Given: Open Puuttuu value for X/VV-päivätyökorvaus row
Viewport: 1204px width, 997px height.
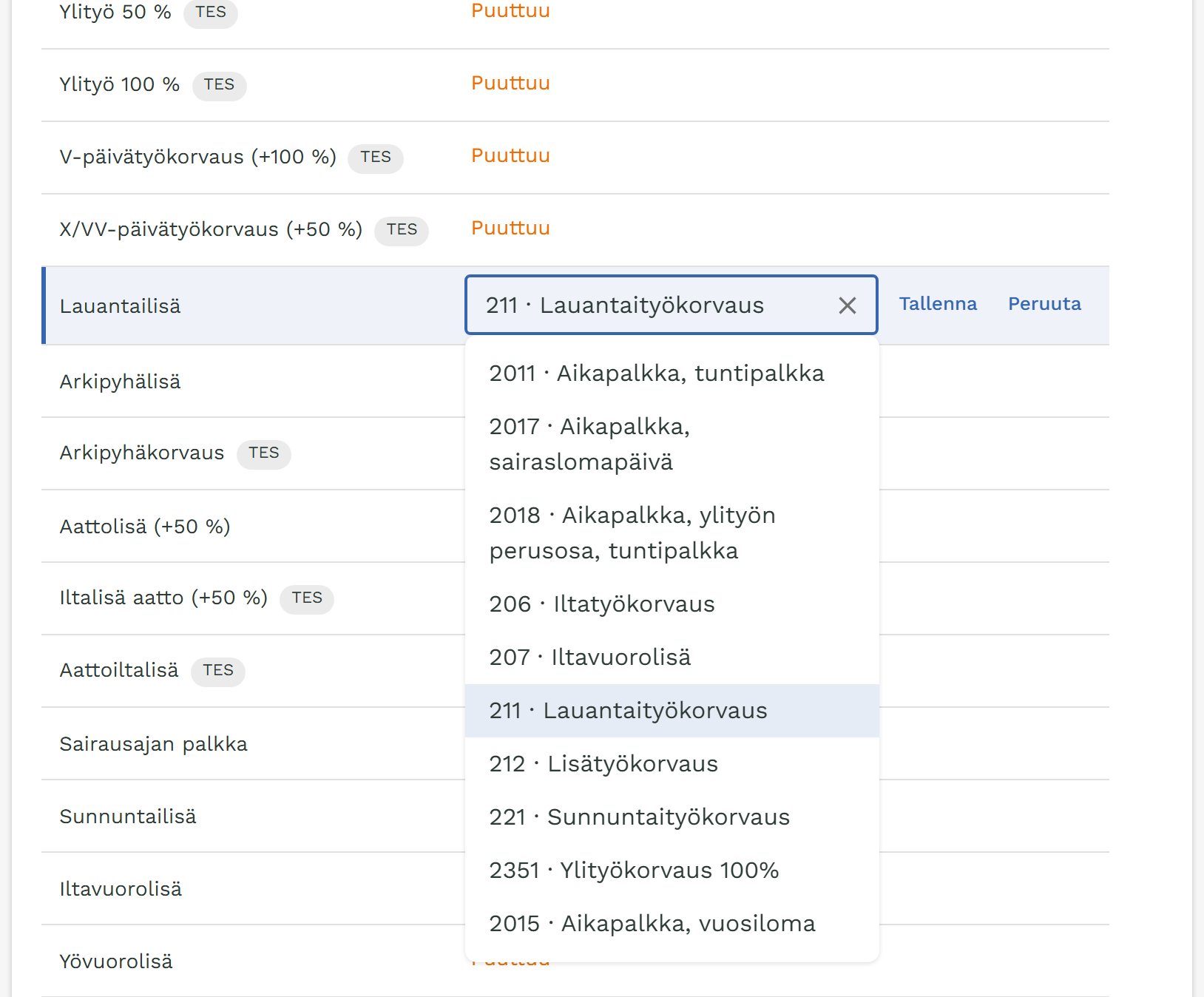Looking at the screenshot, I should (x=510, y=228).
